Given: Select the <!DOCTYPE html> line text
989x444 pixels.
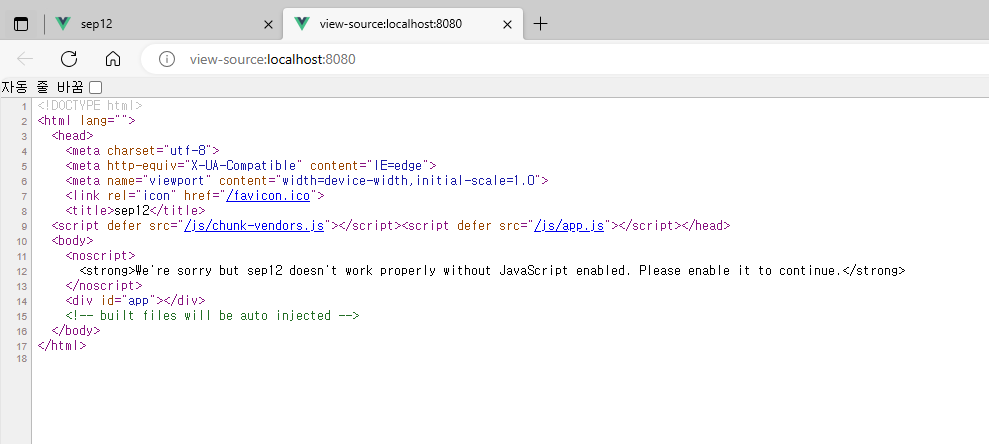Looking at the screenshot, I should point(90,105).
